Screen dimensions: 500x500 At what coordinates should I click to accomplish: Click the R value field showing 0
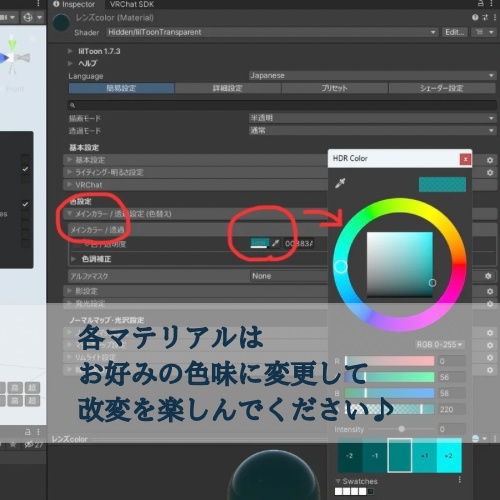(451, 361)
